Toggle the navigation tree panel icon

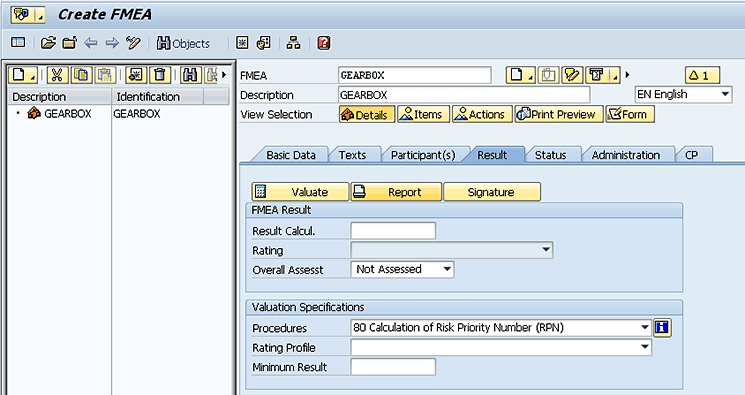(x=18, y=43)
